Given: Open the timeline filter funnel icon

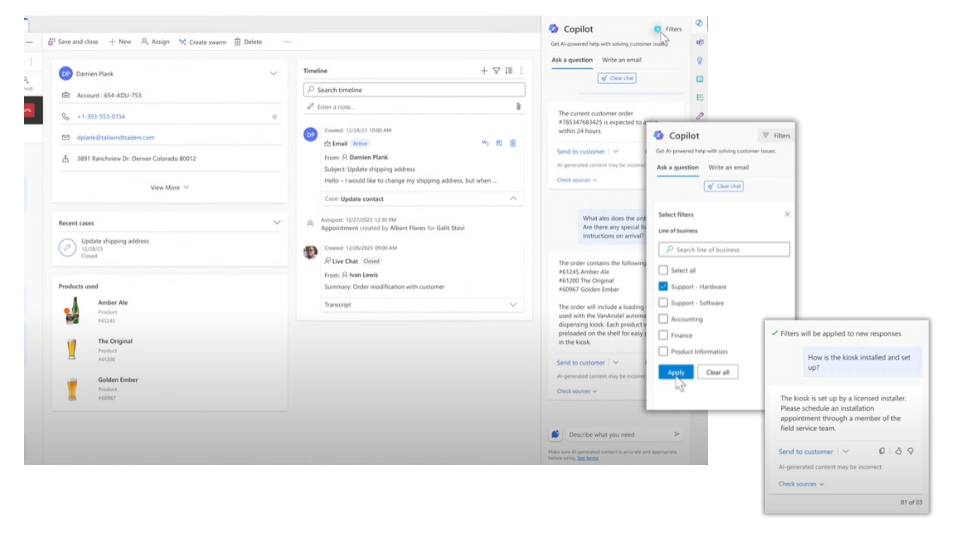Looking at the screenshot, I should 496,71.
